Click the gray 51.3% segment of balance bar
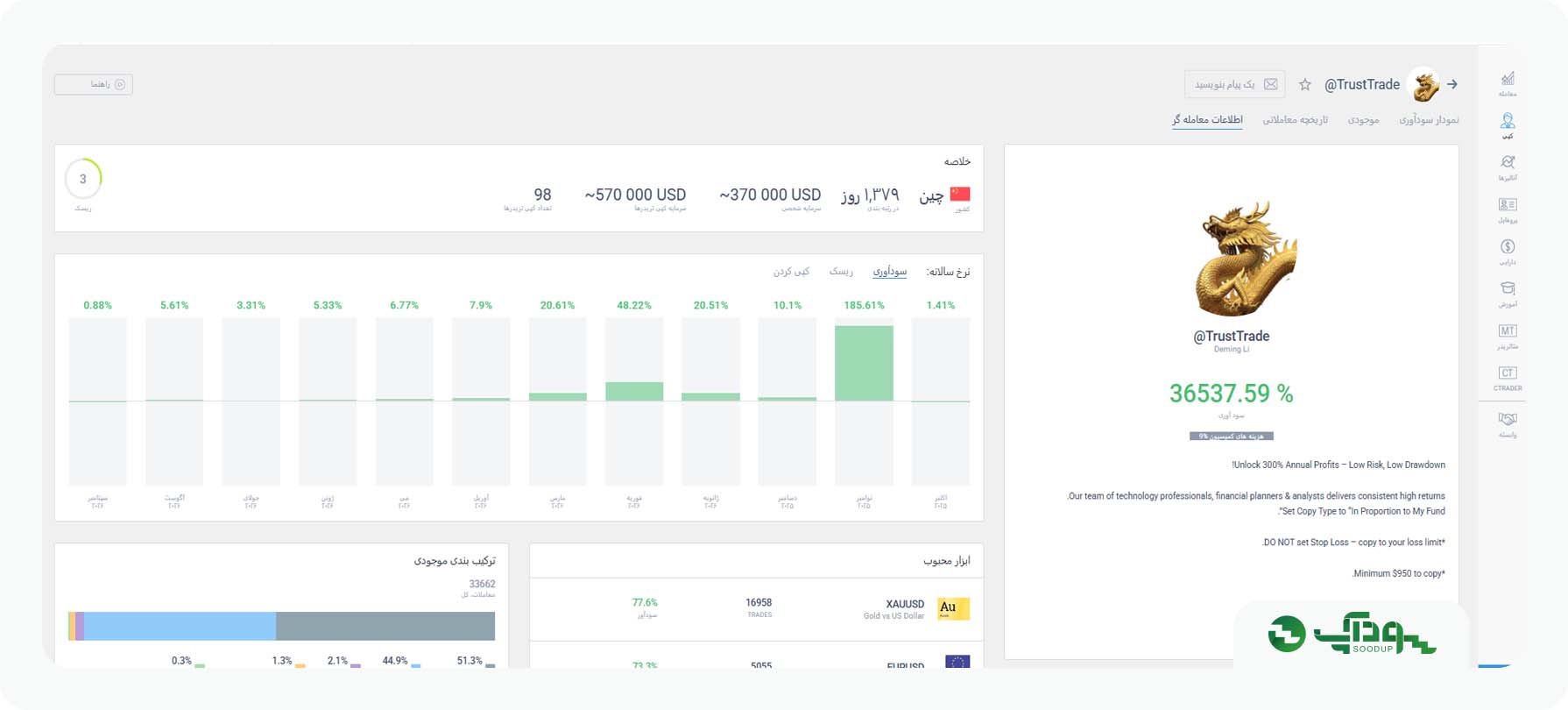Screen dimensions: 1568x710 (x=385, y=626)
